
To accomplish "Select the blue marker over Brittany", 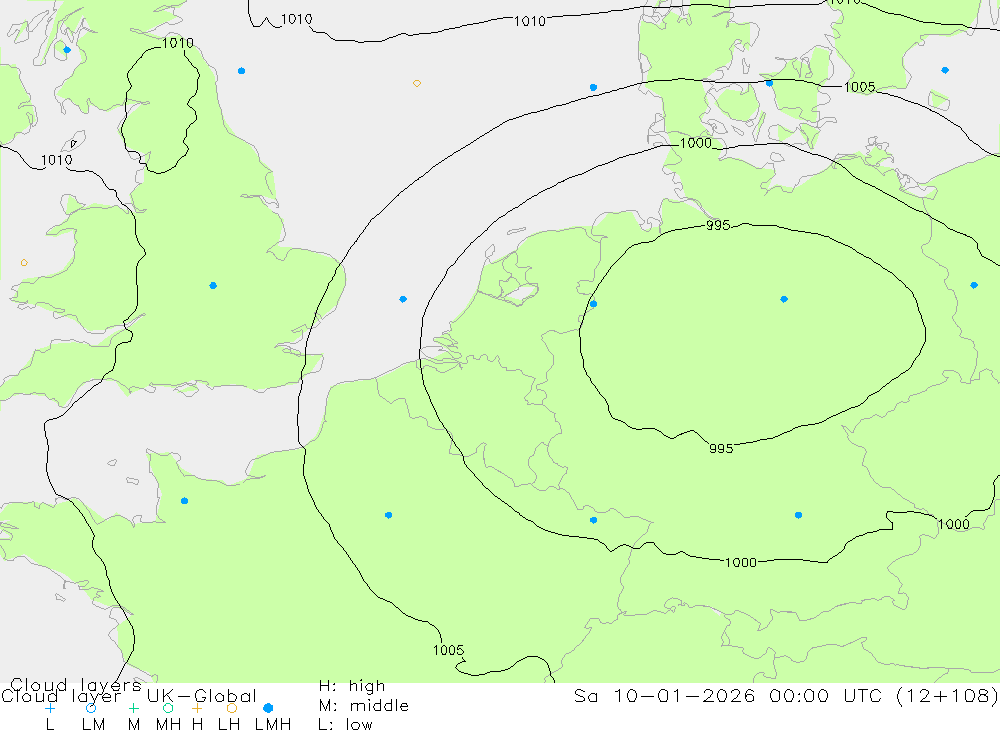I will (x=184, y=501).
